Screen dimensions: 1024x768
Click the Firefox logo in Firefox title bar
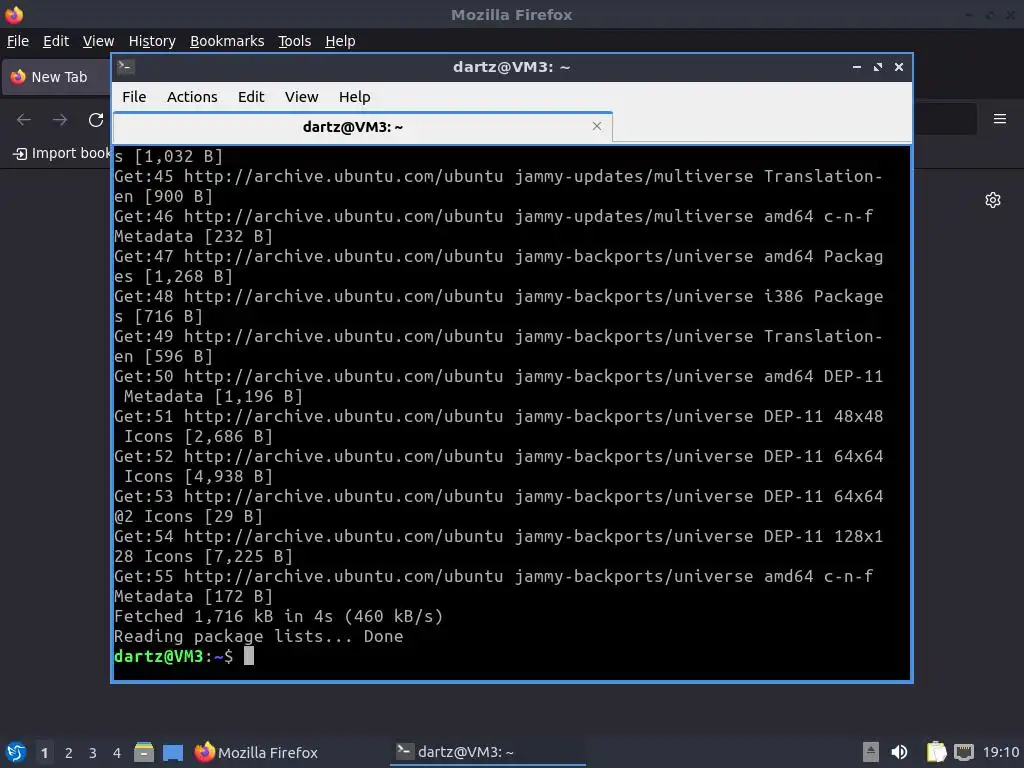[x=14, y=14]
